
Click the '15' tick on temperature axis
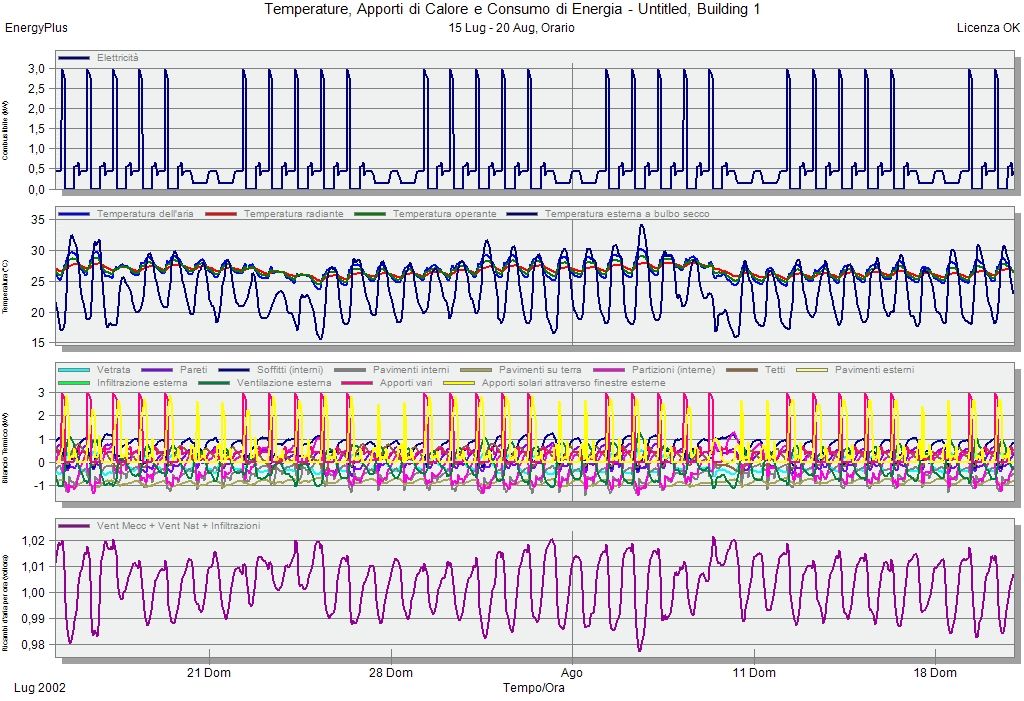coord(38,343)
